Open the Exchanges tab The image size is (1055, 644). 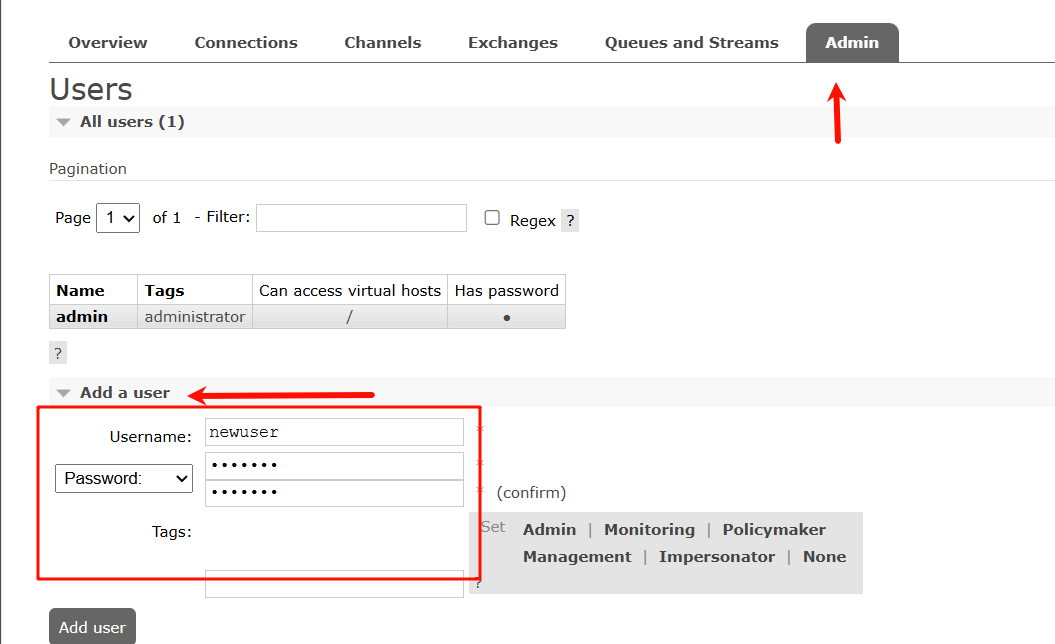(x=513, y=43)
